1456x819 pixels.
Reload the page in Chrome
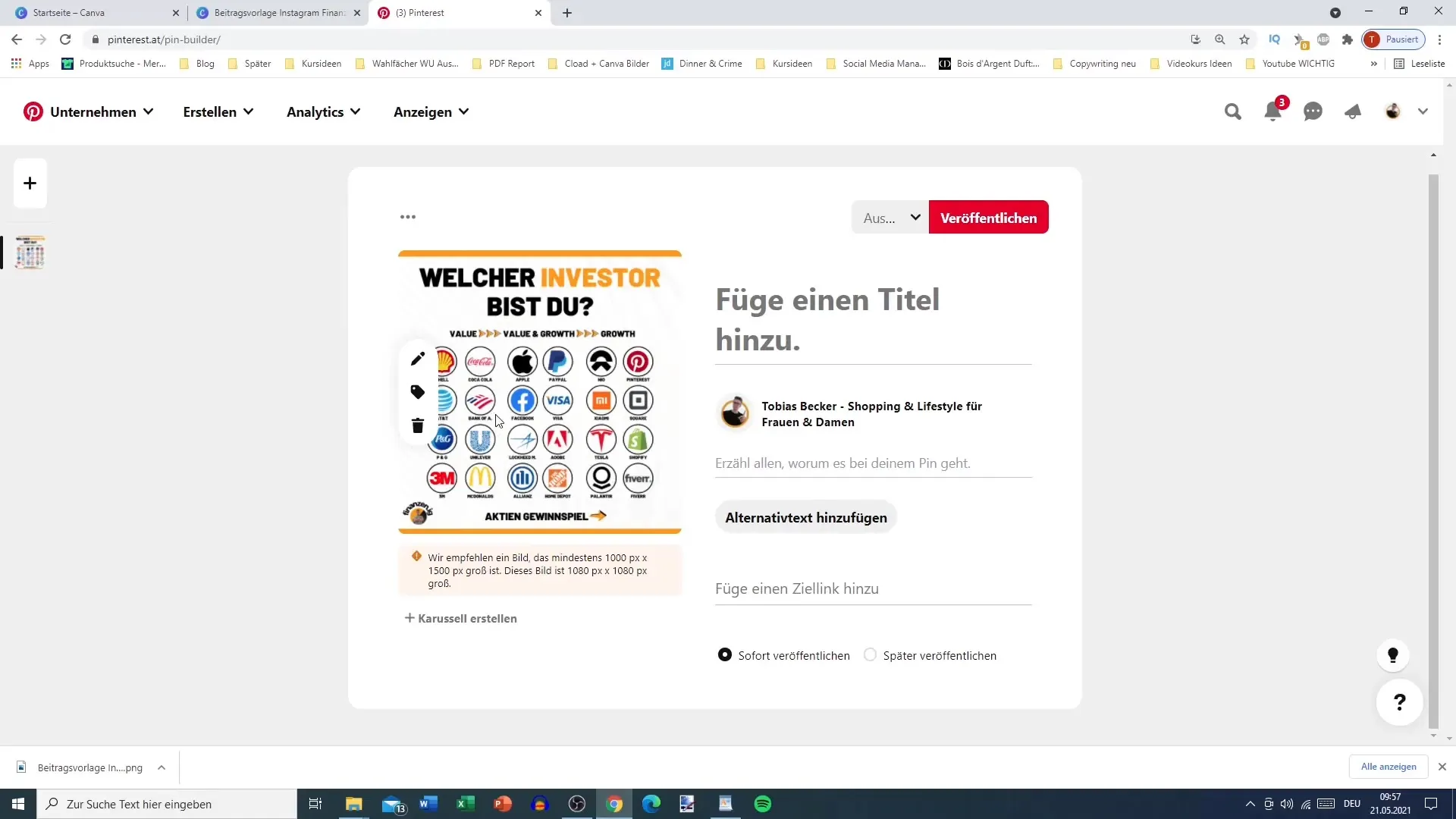pos(66,39)
